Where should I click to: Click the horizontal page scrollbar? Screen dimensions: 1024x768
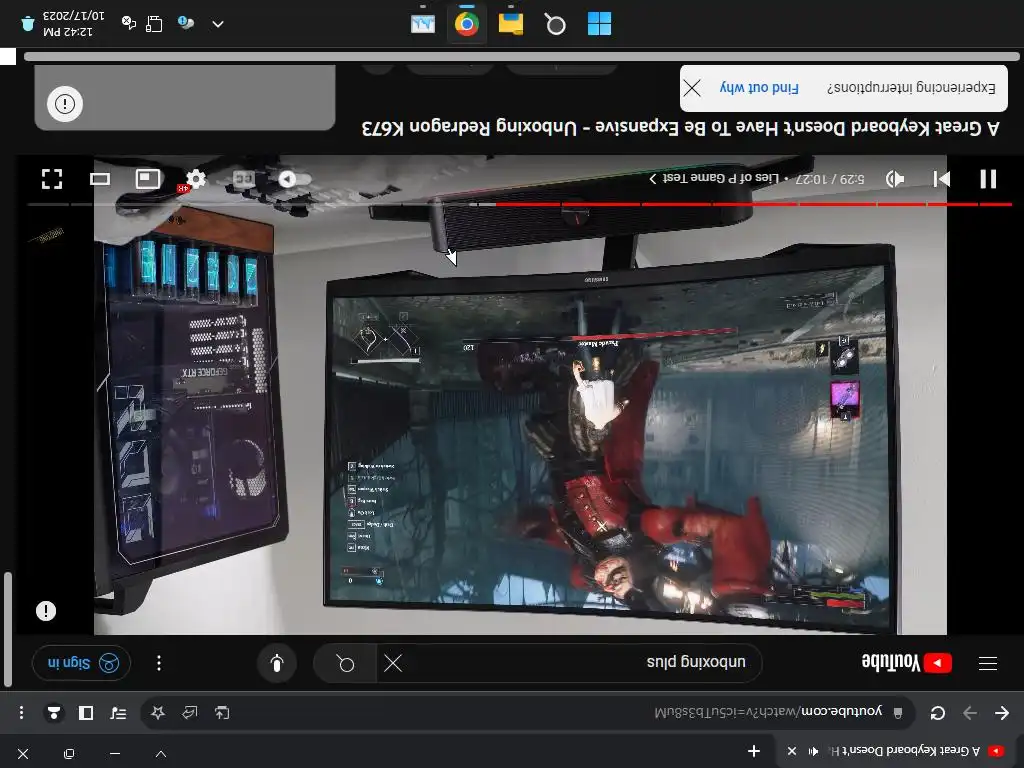(x=521, y=57)
